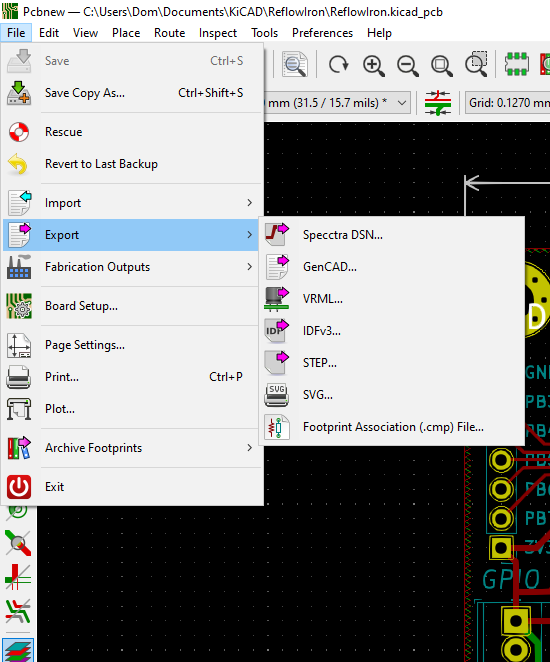The width and height of the screenshot is (550, 662).
Task: Select the layer manager stack icon
Action: pyautogui.click(x=18, y=651)
